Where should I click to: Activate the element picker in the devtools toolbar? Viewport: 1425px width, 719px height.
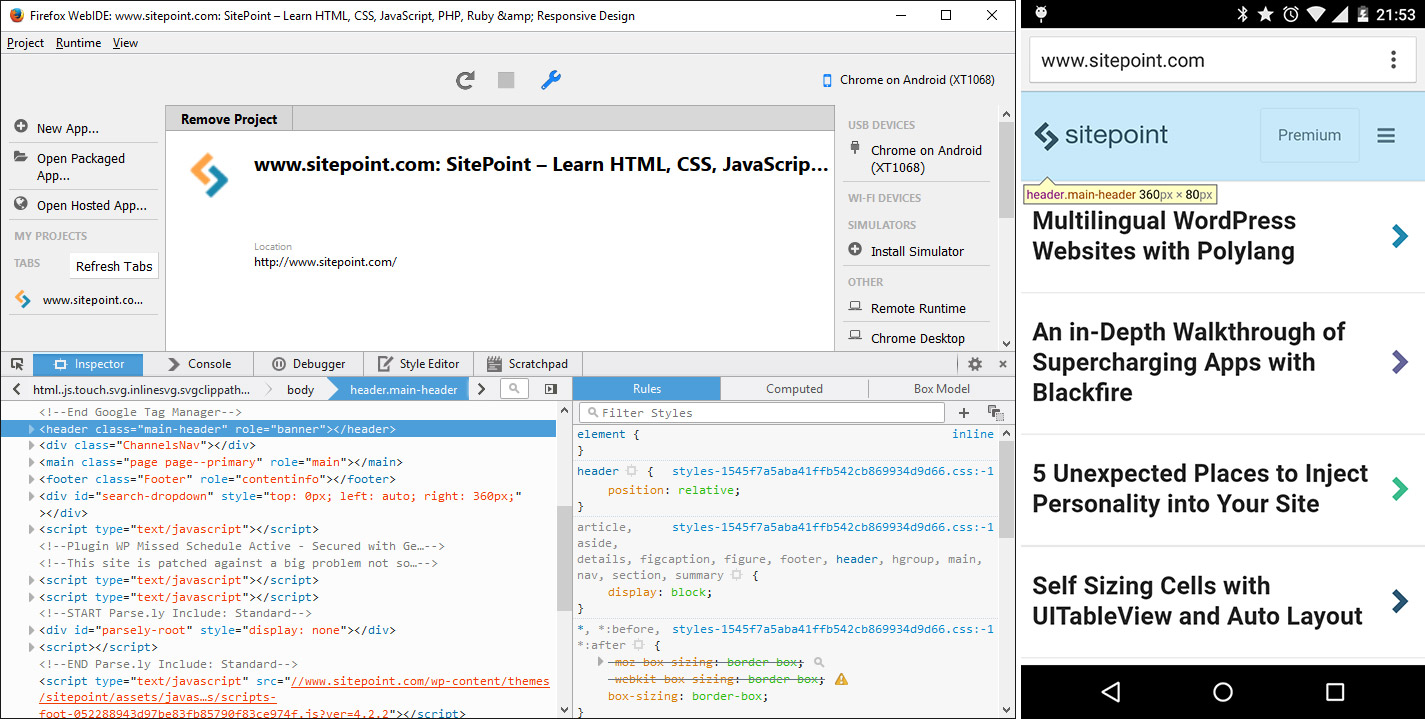(x=16, y=363)
